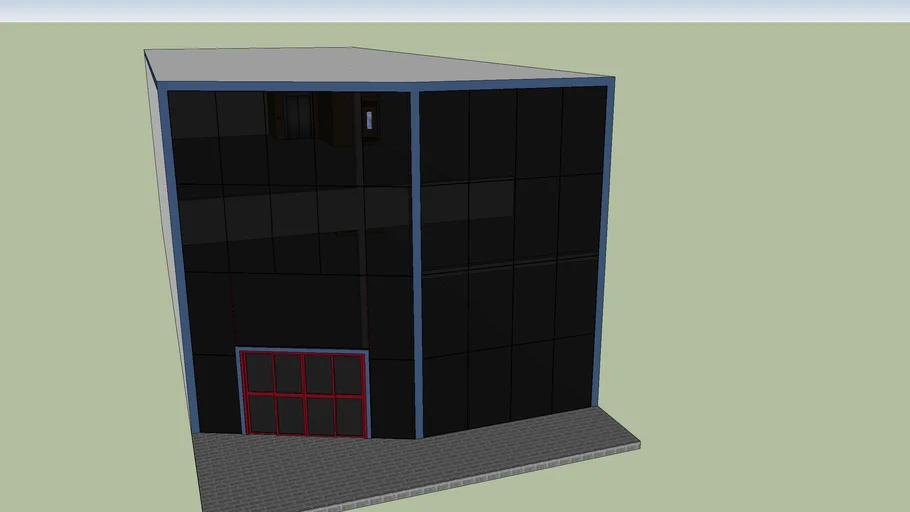
Task: Select the red-framed entrance door
Action: tap(304, 393)
